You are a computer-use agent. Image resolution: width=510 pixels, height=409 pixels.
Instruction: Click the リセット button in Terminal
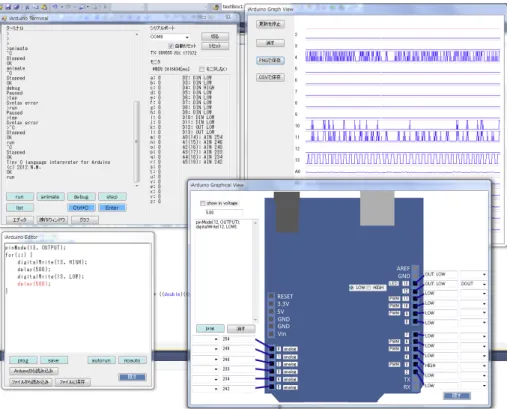point(215,46)
